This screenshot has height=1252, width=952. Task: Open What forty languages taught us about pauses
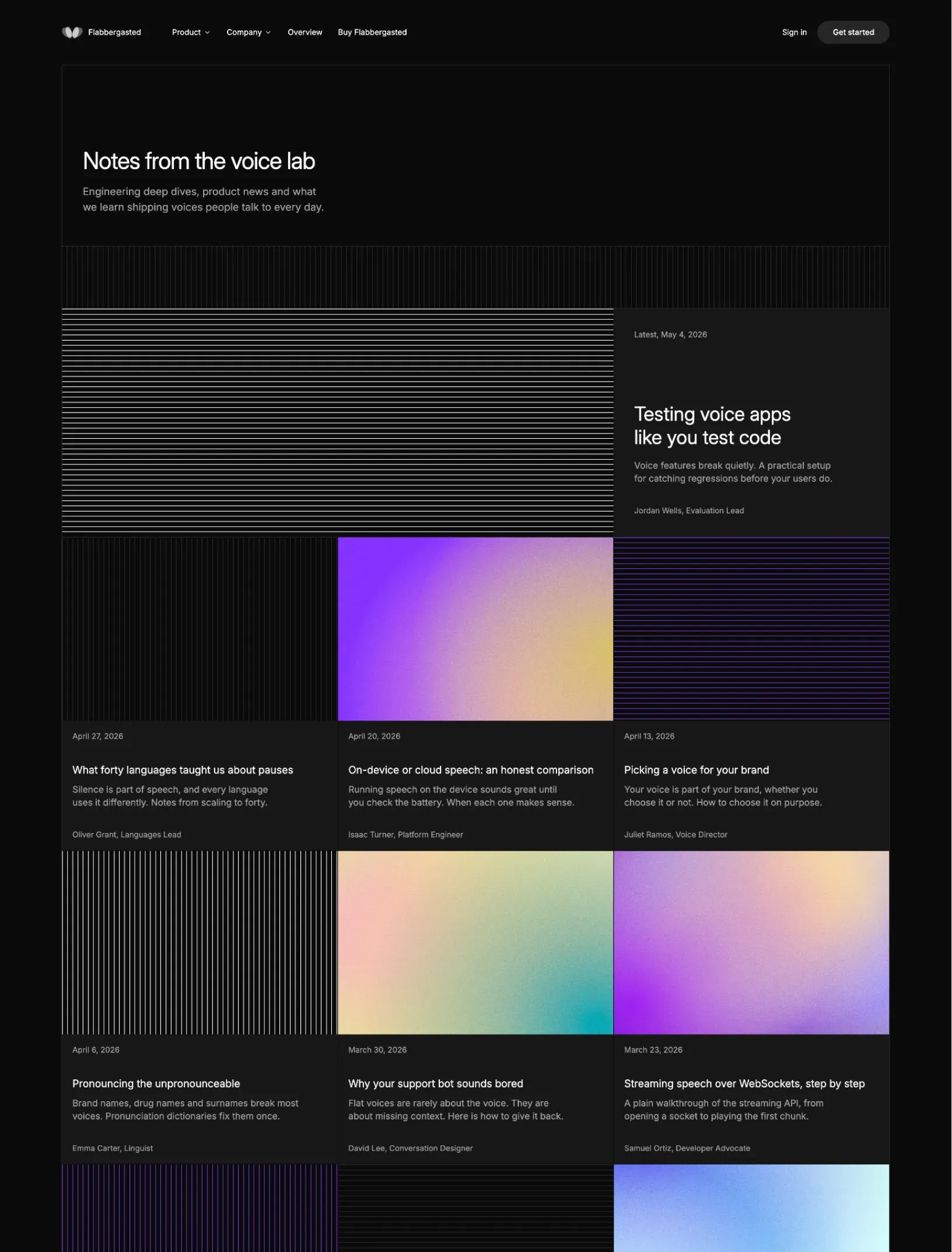[183, 770]
